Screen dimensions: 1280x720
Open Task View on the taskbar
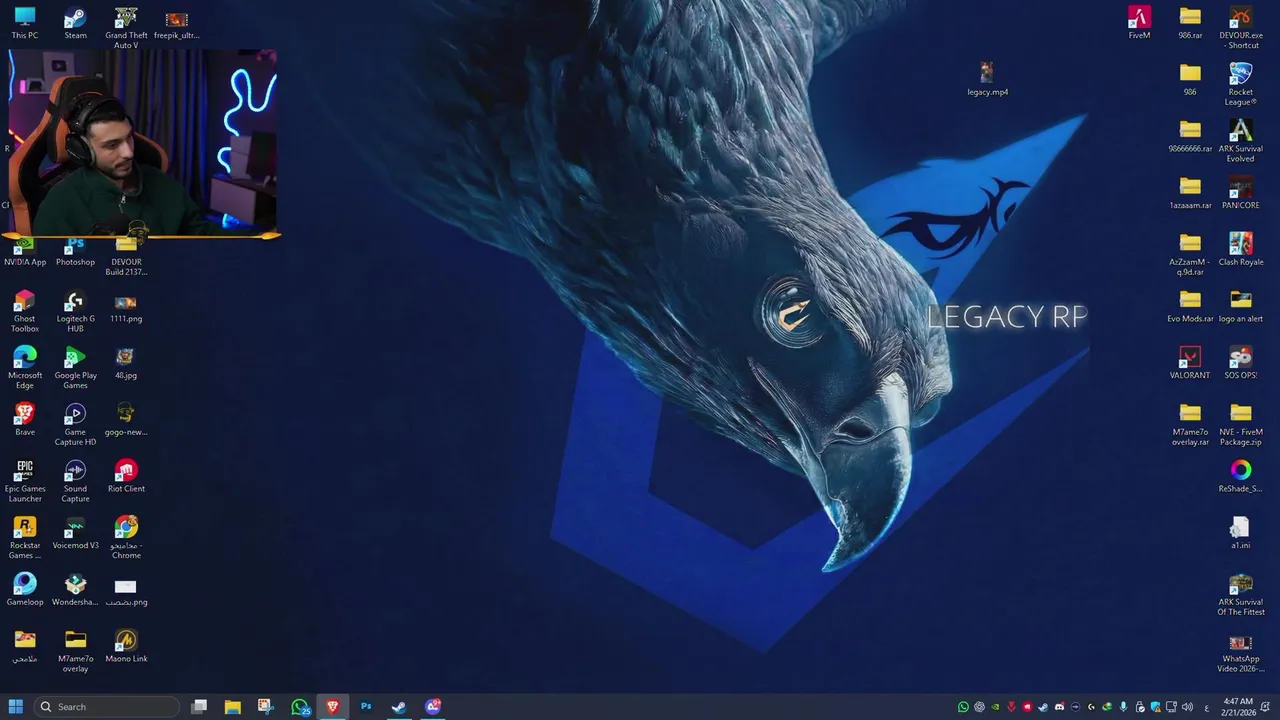pos(199,707)
